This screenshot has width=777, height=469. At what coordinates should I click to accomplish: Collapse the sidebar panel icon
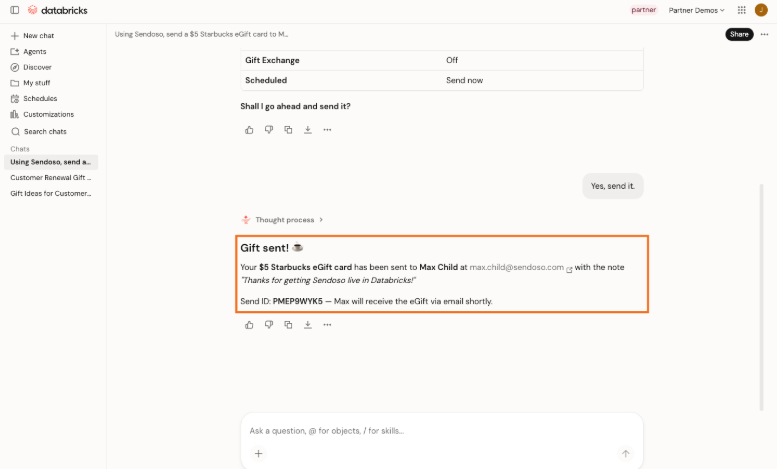coord(15,10)
